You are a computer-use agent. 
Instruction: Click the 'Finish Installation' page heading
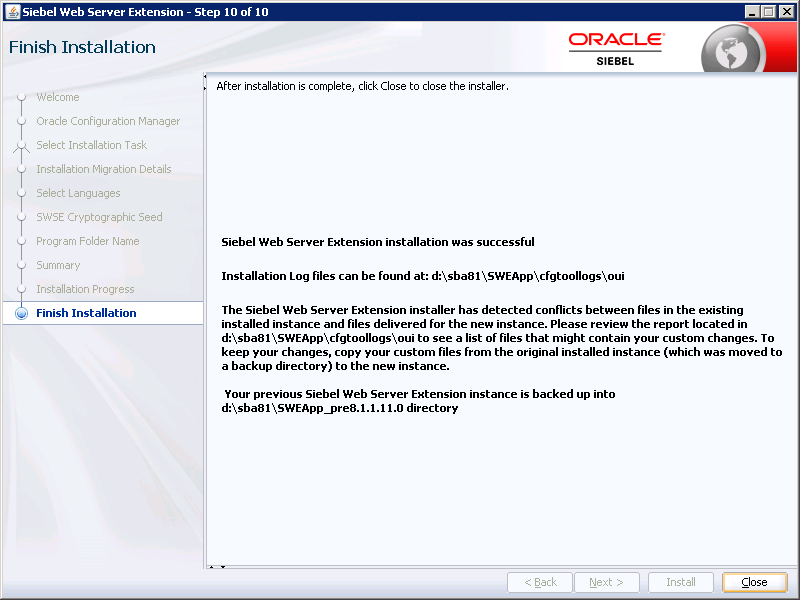pyautogui.click(x=82, y=47)
